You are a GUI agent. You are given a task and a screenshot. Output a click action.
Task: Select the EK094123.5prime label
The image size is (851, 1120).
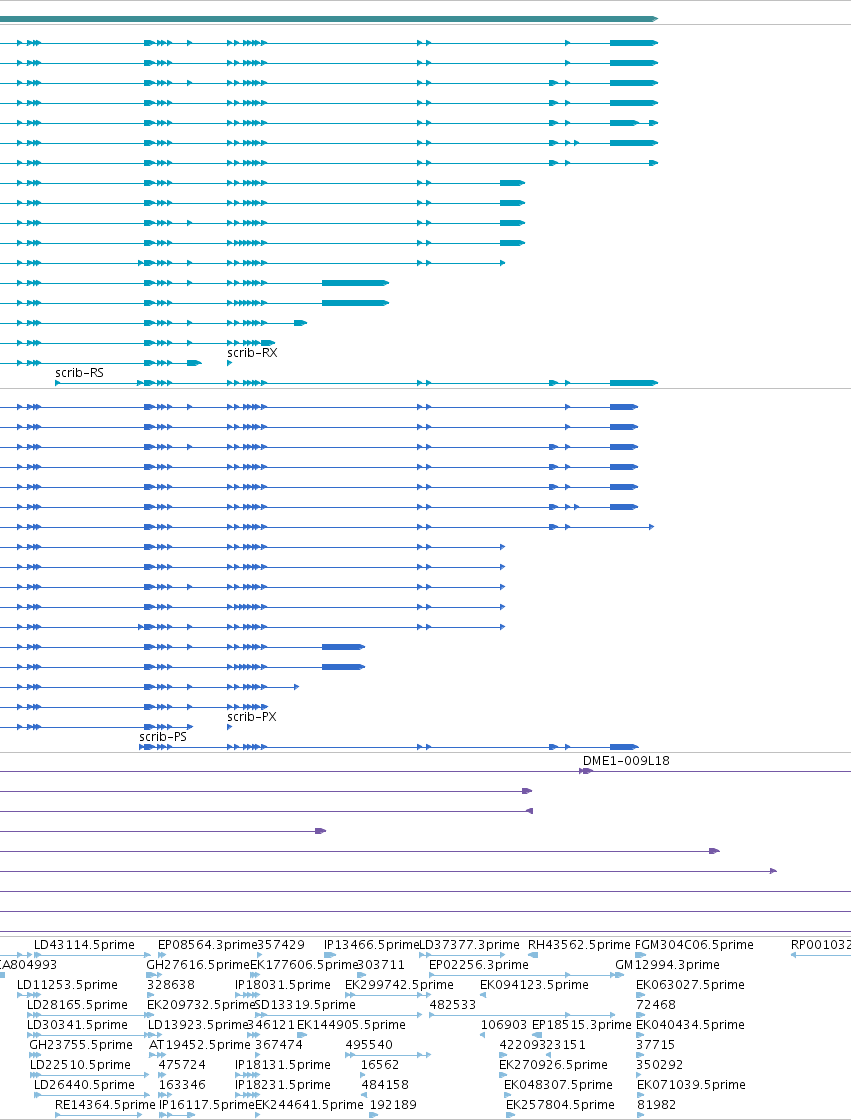(x=534, y=985)
